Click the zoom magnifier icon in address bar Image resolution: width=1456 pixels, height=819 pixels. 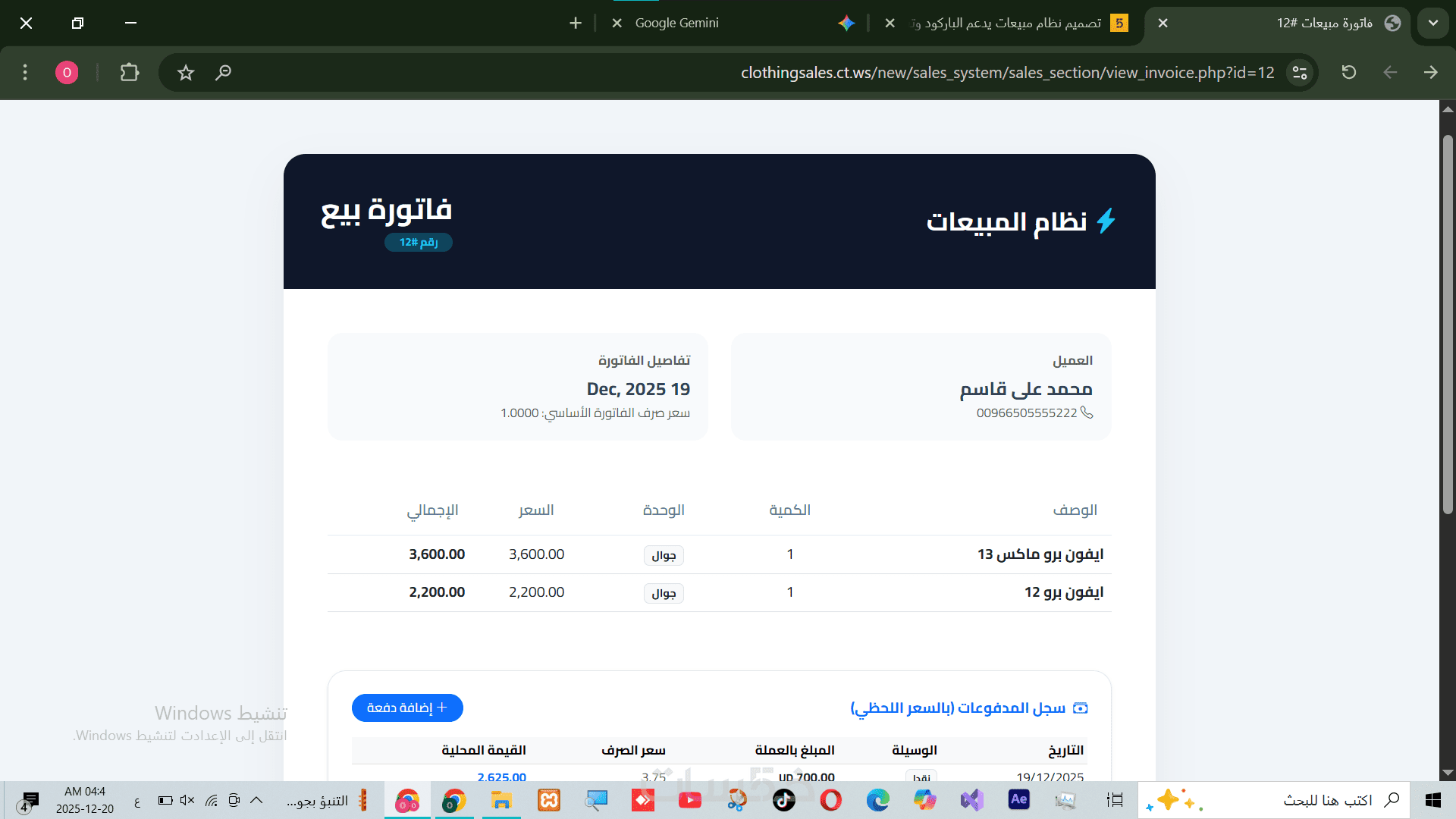pyautogui.click(x=223, y=73)
